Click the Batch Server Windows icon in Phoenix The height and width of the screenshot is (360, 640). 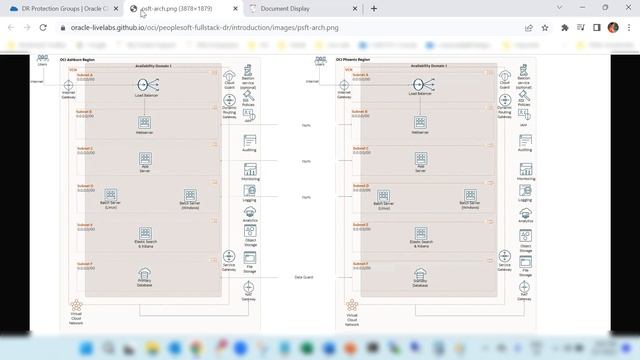470,195
